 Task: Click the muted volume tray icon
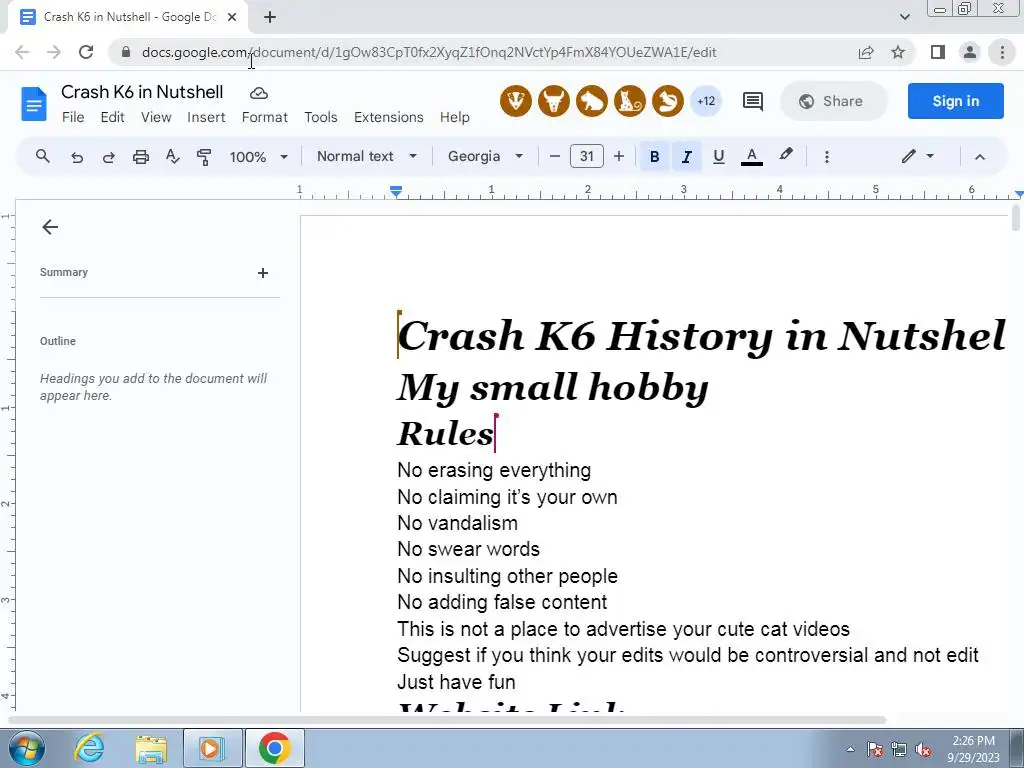[923, 750]
